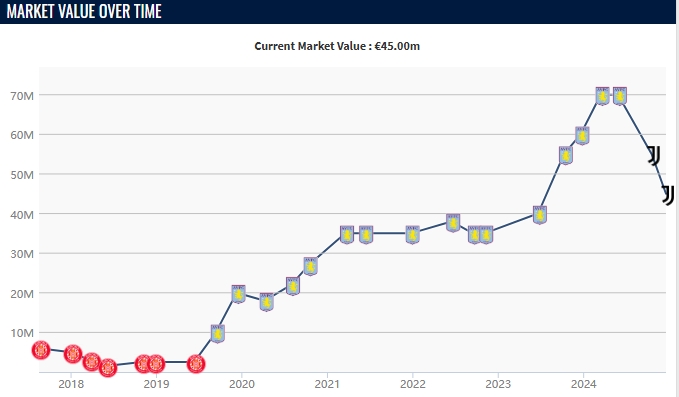Select the lowest red crest marker in mid-2018
Viewport: 679px width, 397px height.
coord(108,368)
